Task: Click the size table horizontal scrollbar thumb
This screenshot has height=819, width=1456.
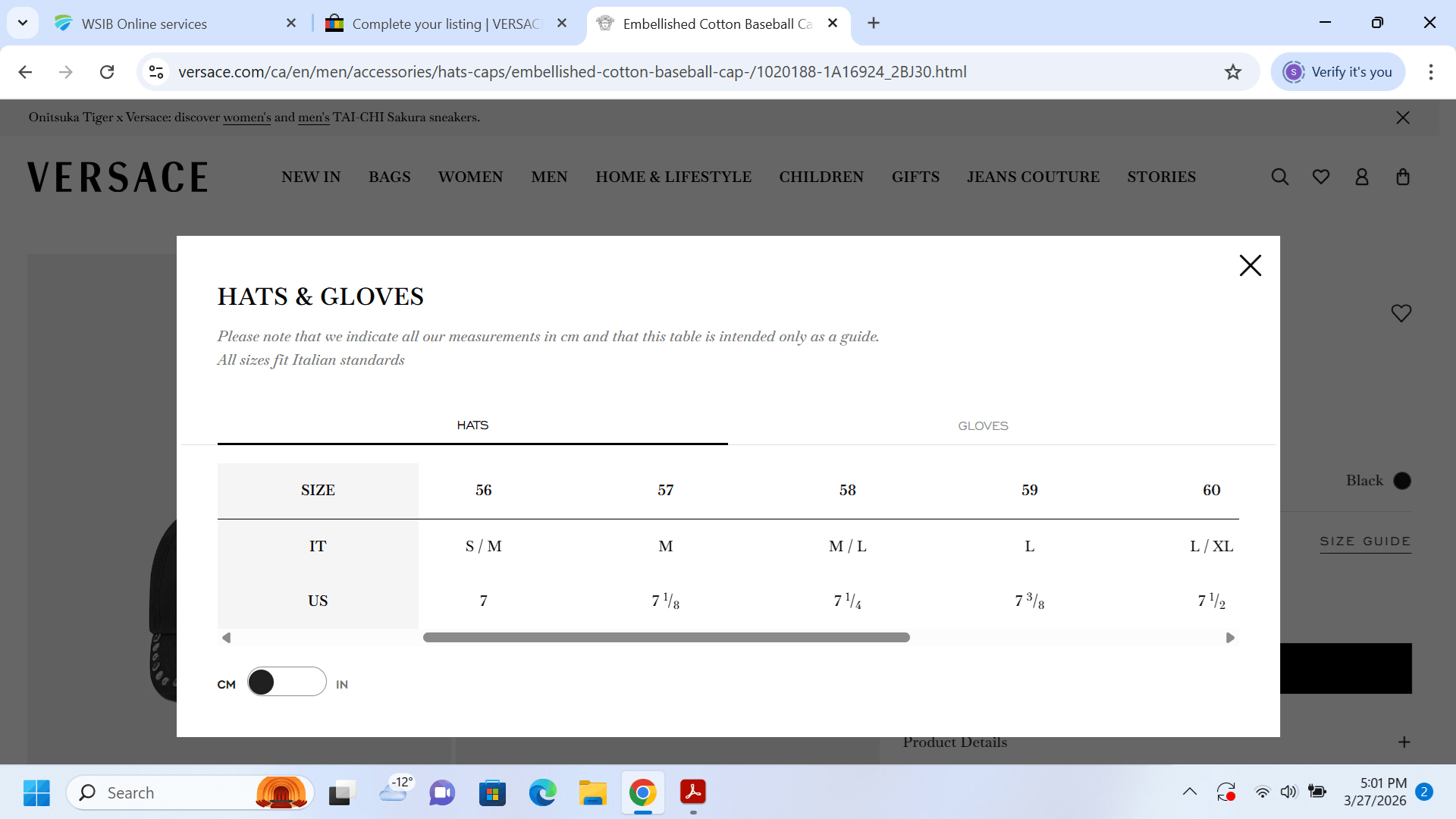Action: point(667,638)
